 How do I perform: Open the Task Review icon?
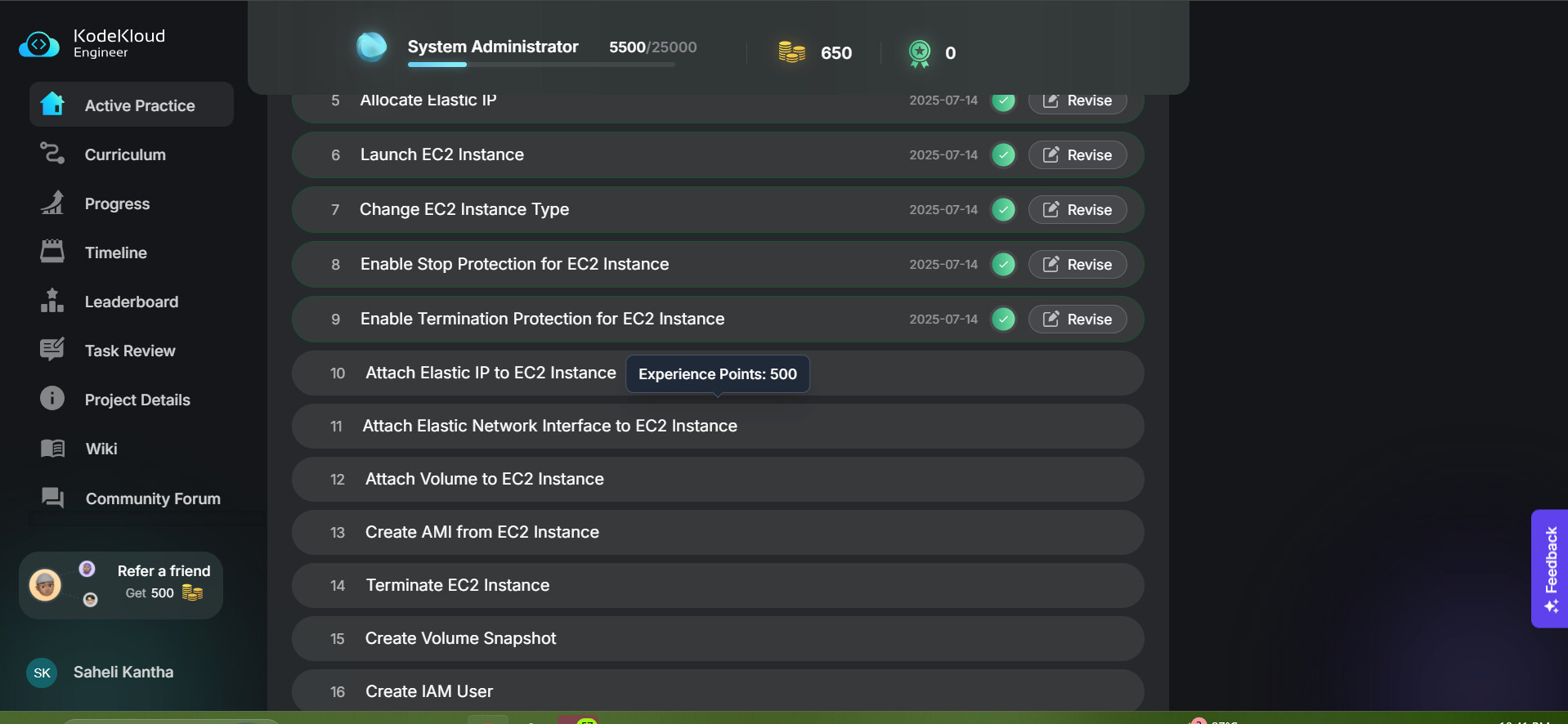(52, 350)
